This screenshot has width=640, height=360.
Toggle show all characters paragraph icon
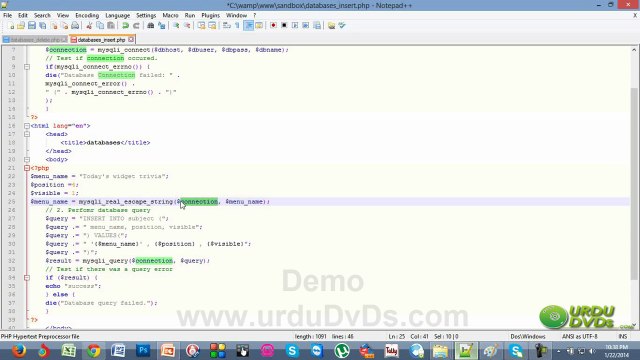pyautogui.click(x=237, y=26)
